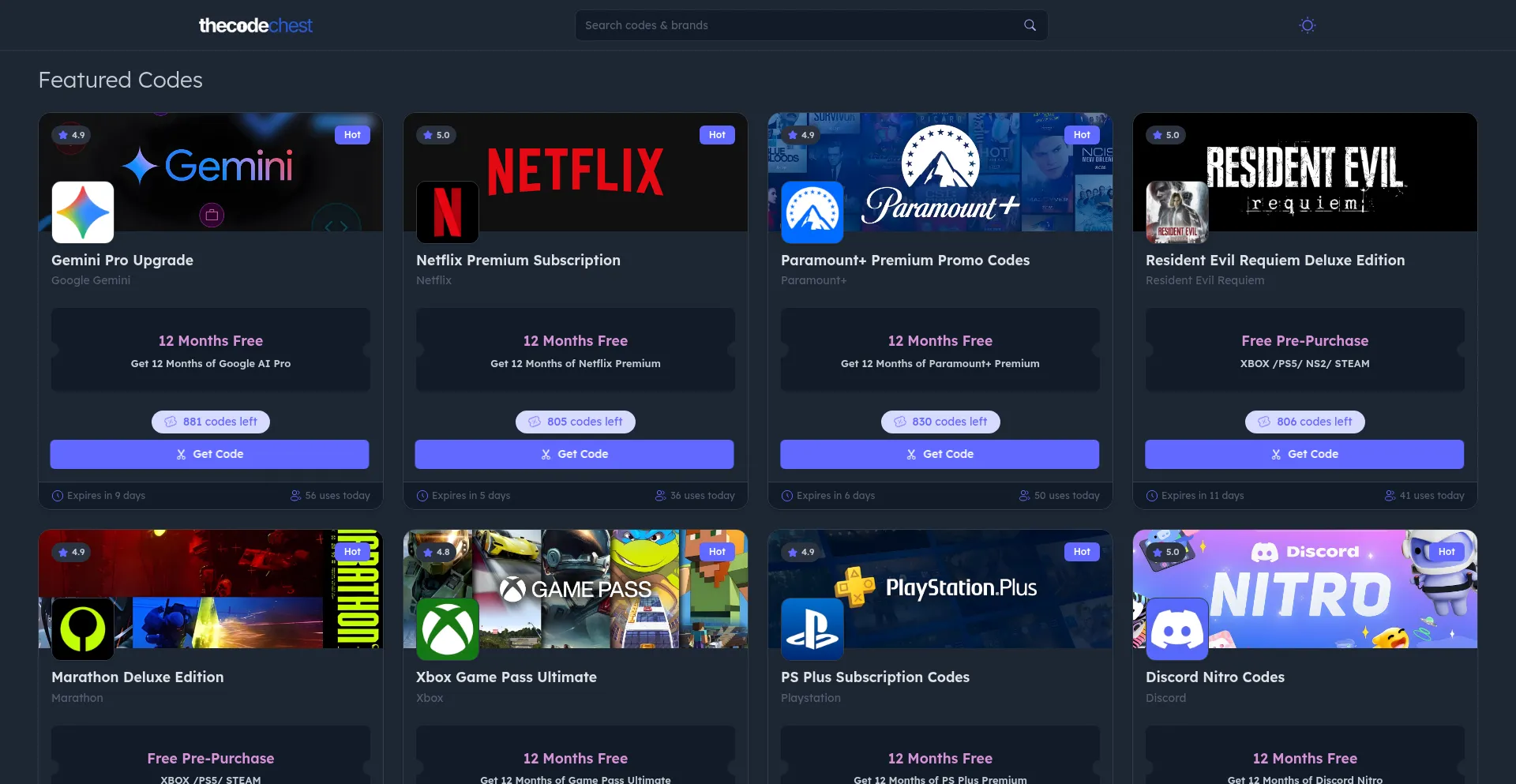The image size is (1516, 784).
Task: Click the 805 codes left pill
Action: pos(576,422)
